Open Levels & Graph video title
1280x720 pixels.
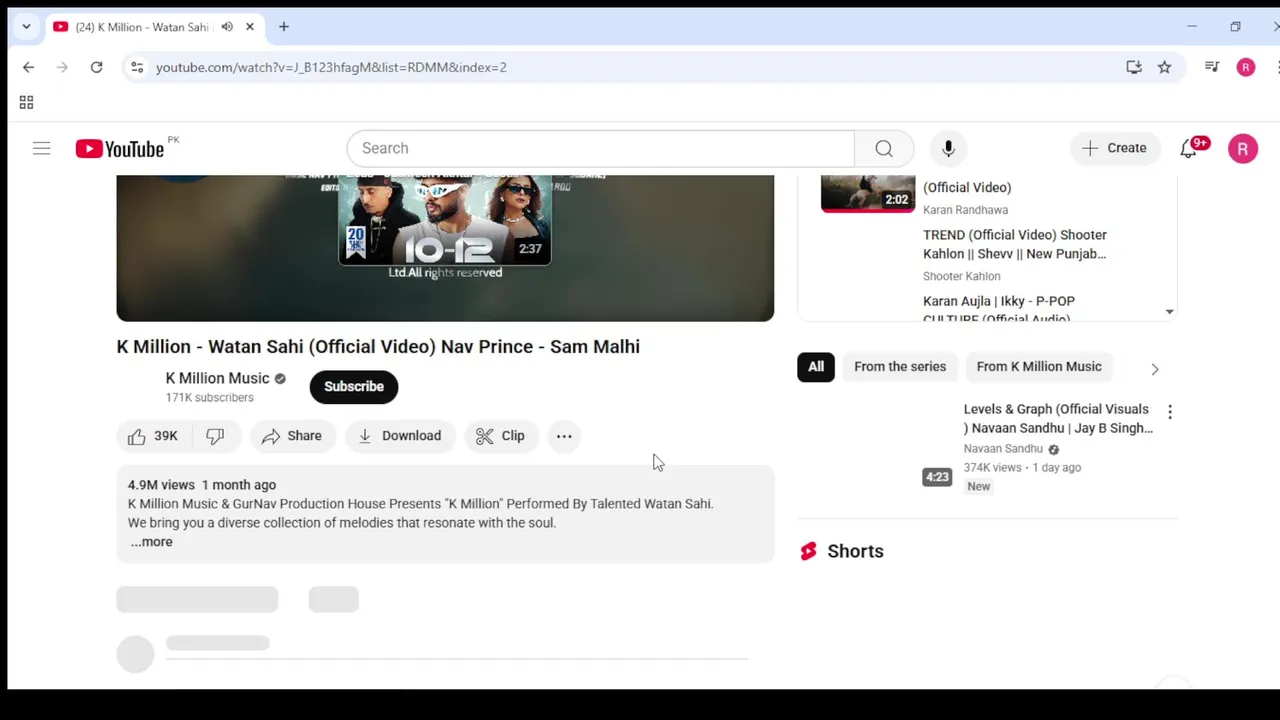[x=1058, y=418]
